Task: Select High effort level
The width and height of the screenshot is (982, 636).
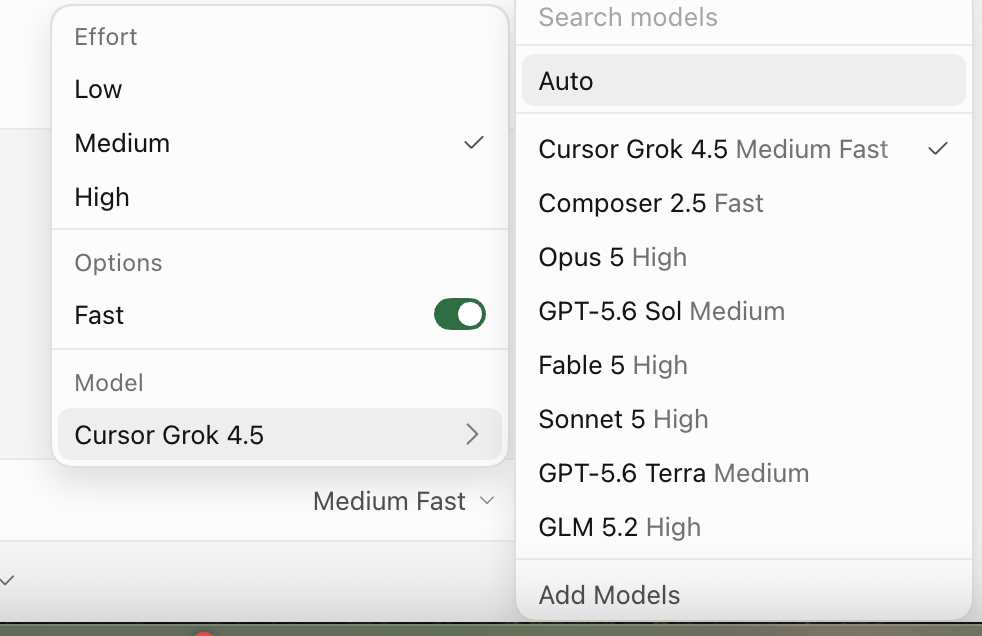Action: coord(279,197)
